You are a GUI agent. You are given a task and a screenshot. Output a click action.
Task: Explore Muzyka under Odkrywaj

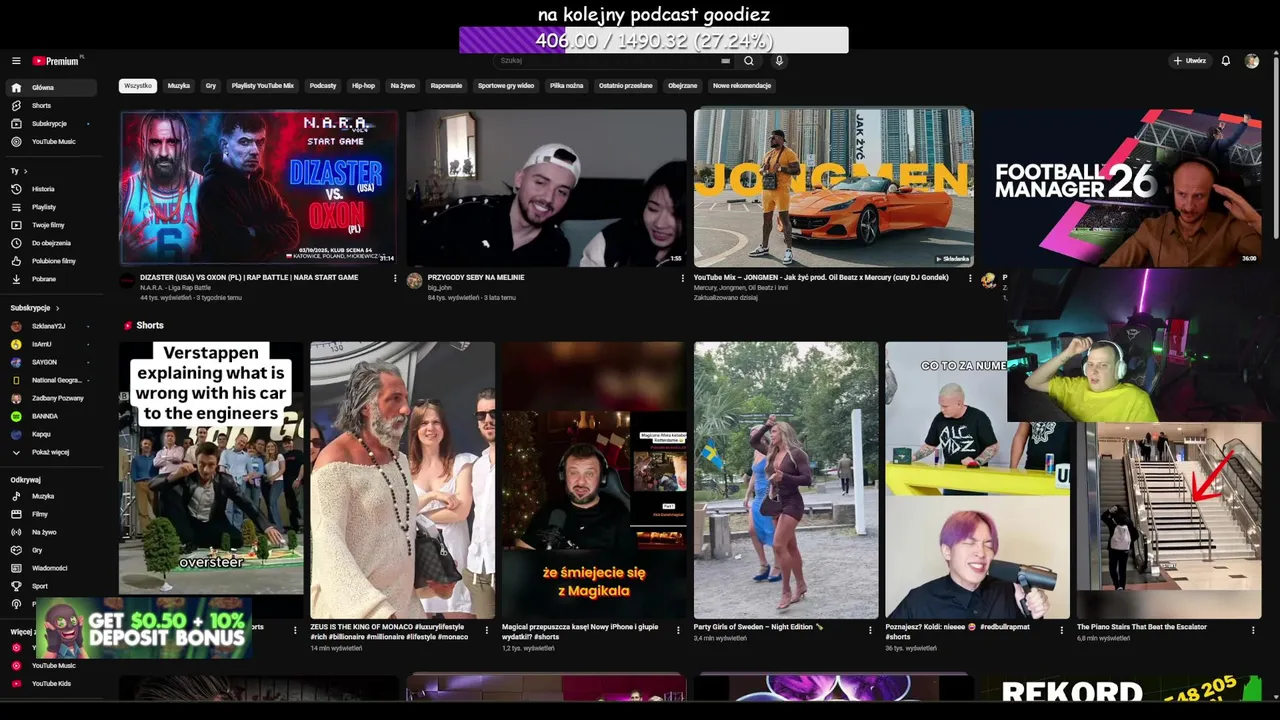point(50,496)
